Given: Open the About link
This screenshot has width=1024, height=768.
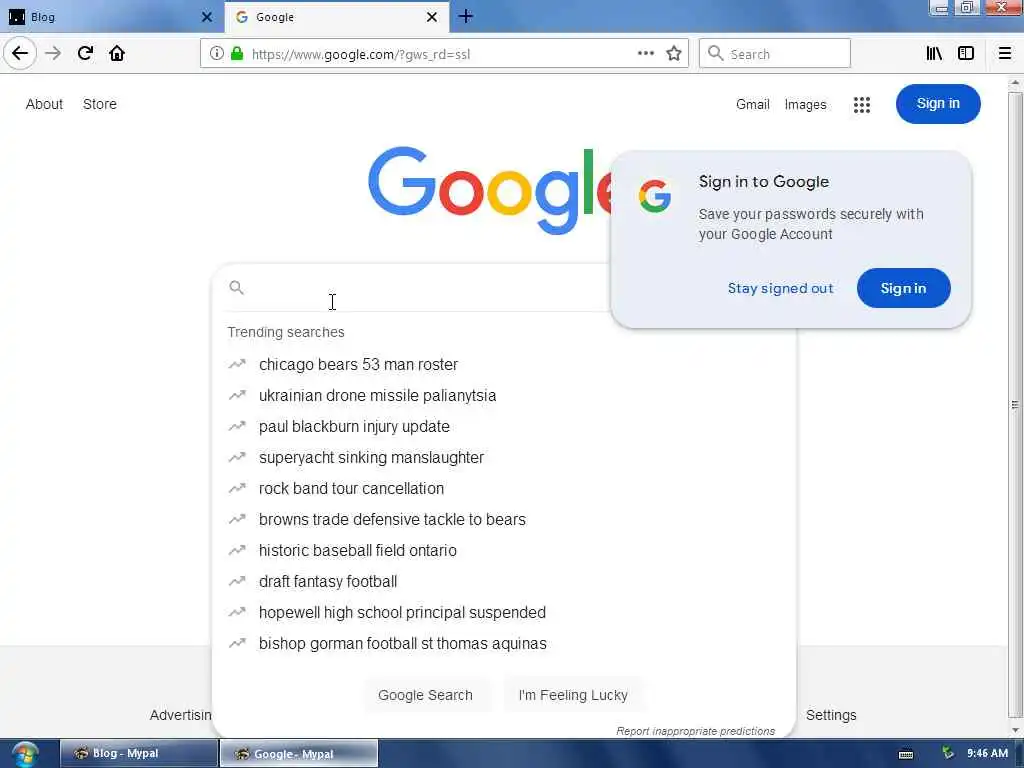Looking at the screenshot, I should 44,104.
